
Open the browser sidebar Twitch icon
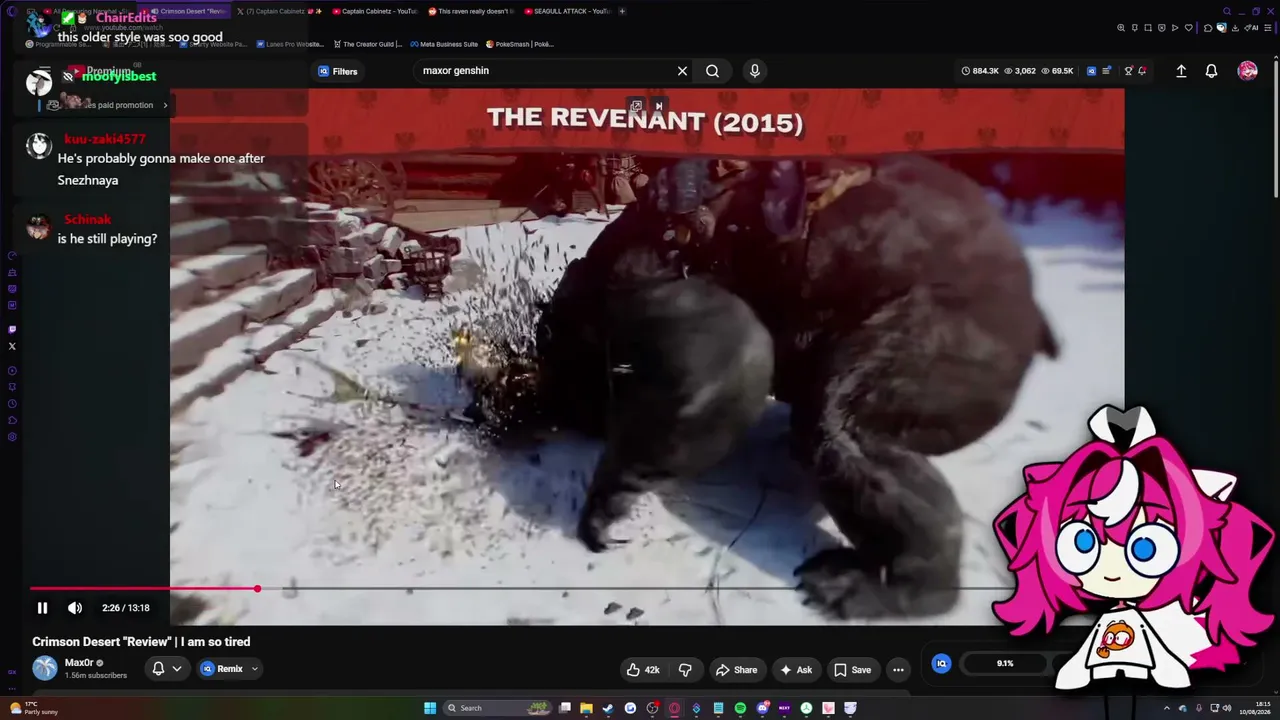point(12,329)
